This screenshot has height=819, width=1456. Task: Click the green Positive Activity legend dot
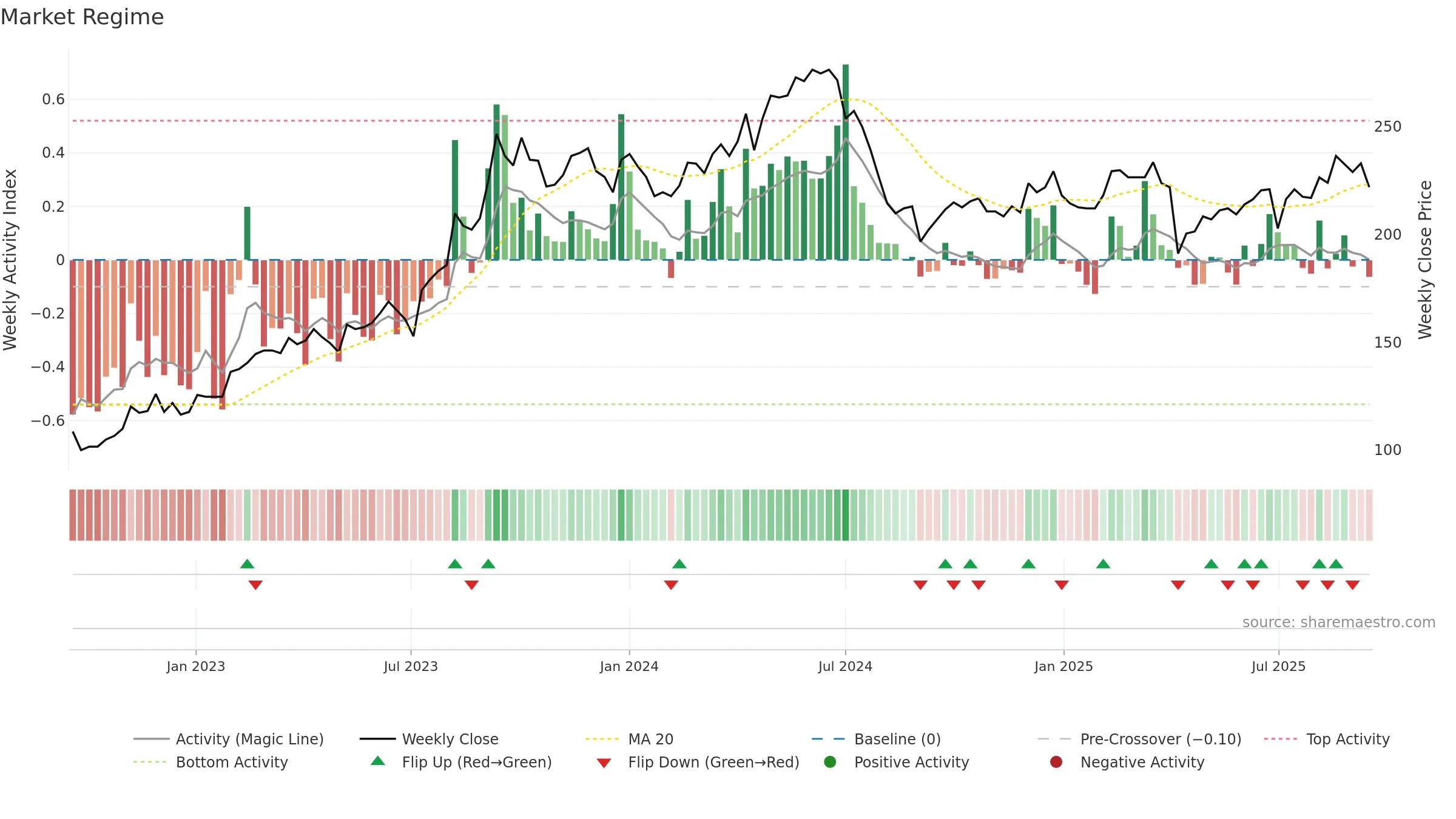(830, 762)
